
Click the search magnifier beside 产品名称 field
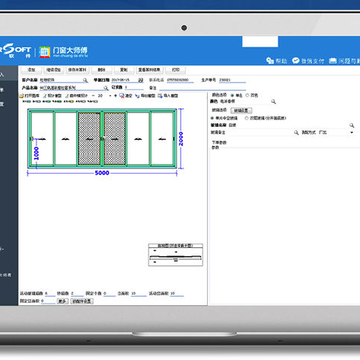[106, 88]
